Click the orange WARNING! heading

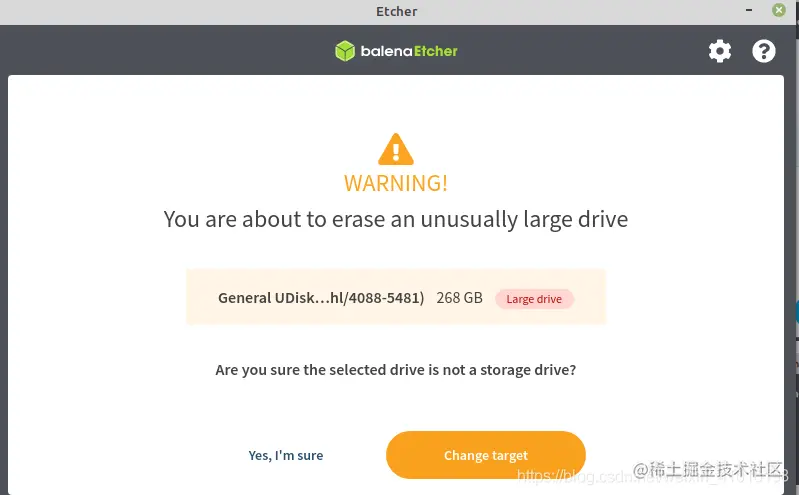(396, 183)
